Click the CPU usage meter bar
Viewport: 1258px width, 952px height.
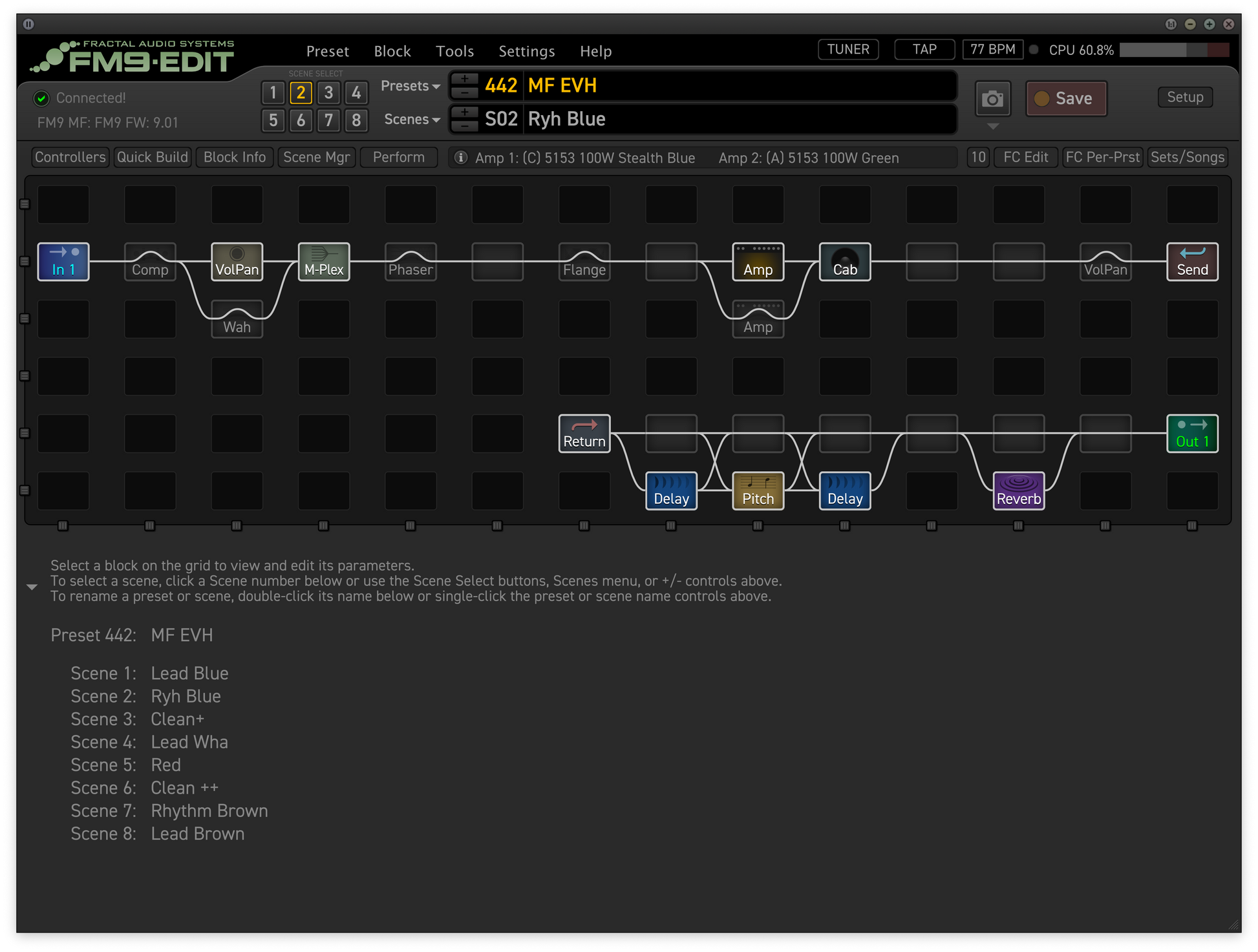coord(1173,50)
